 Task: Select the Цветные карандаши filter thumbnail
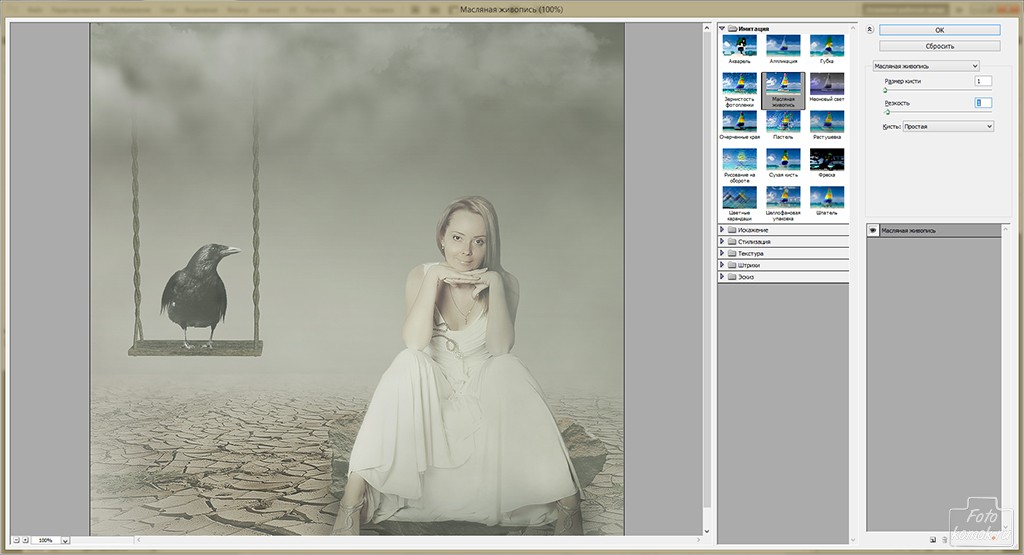739,198
